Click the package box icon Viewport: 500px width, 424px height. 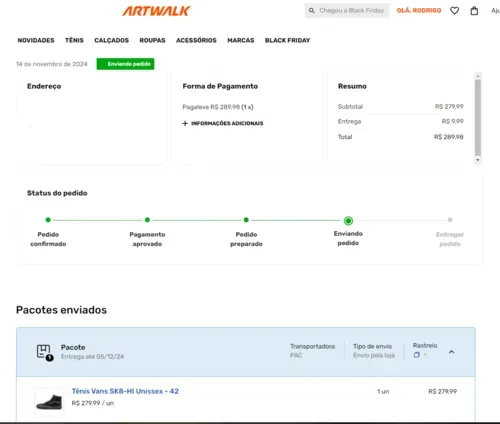pos(45,353)
